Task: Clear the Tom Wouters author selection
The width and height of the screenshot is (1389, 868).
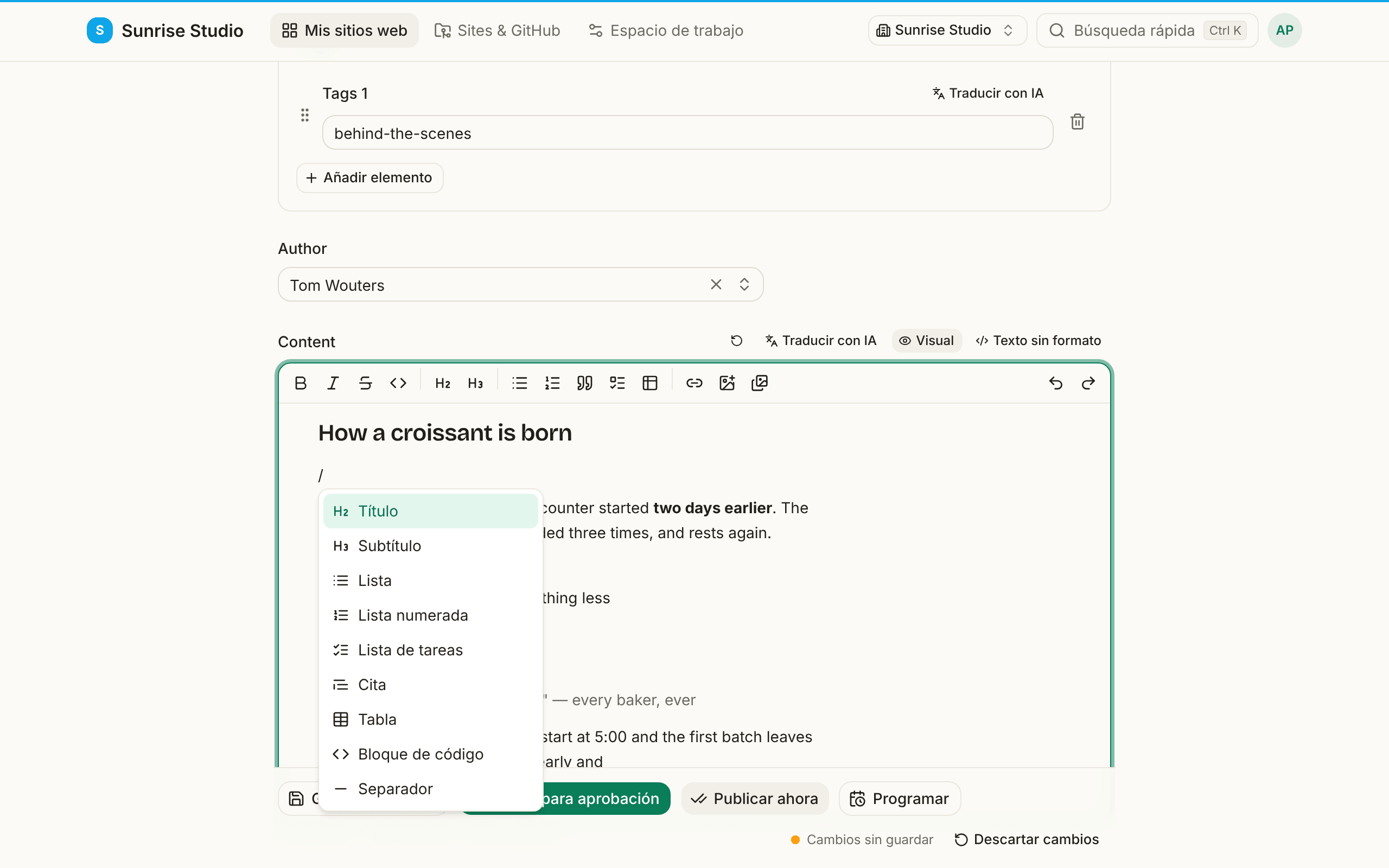Action: click(x=716, y=285)
